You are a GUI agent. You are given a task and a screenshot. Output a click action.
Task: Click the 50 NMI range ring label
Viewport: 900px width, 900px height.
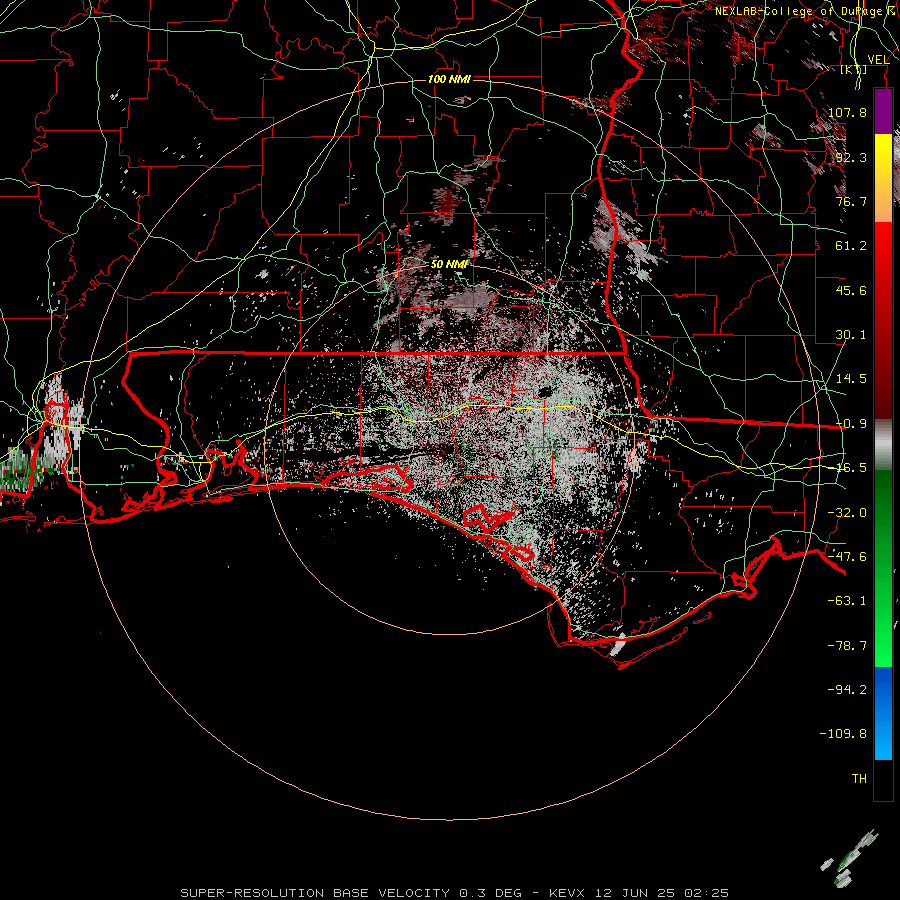[449, 264]
